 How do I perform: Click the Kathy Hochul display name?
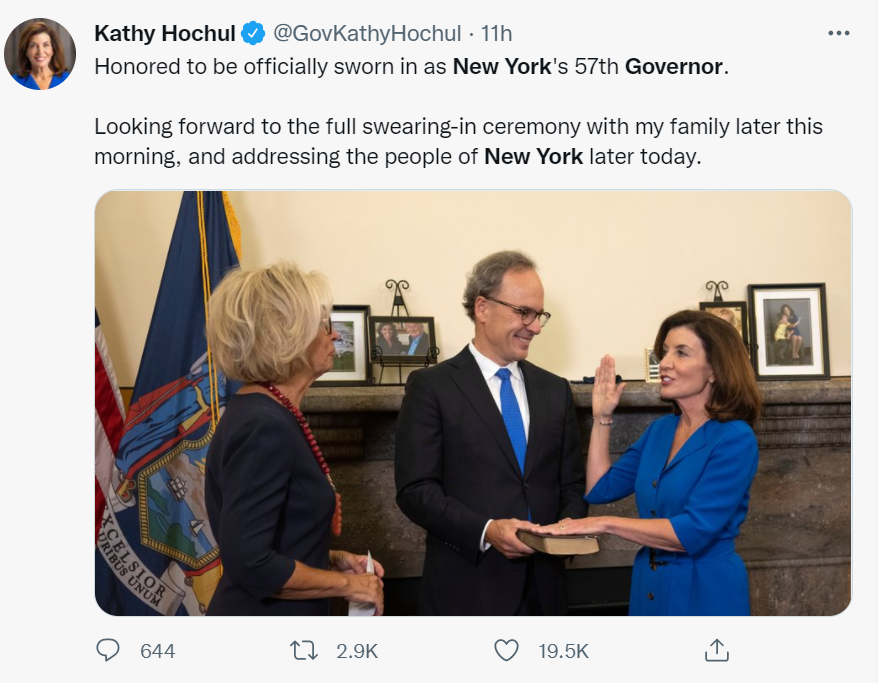coord(165,34)
